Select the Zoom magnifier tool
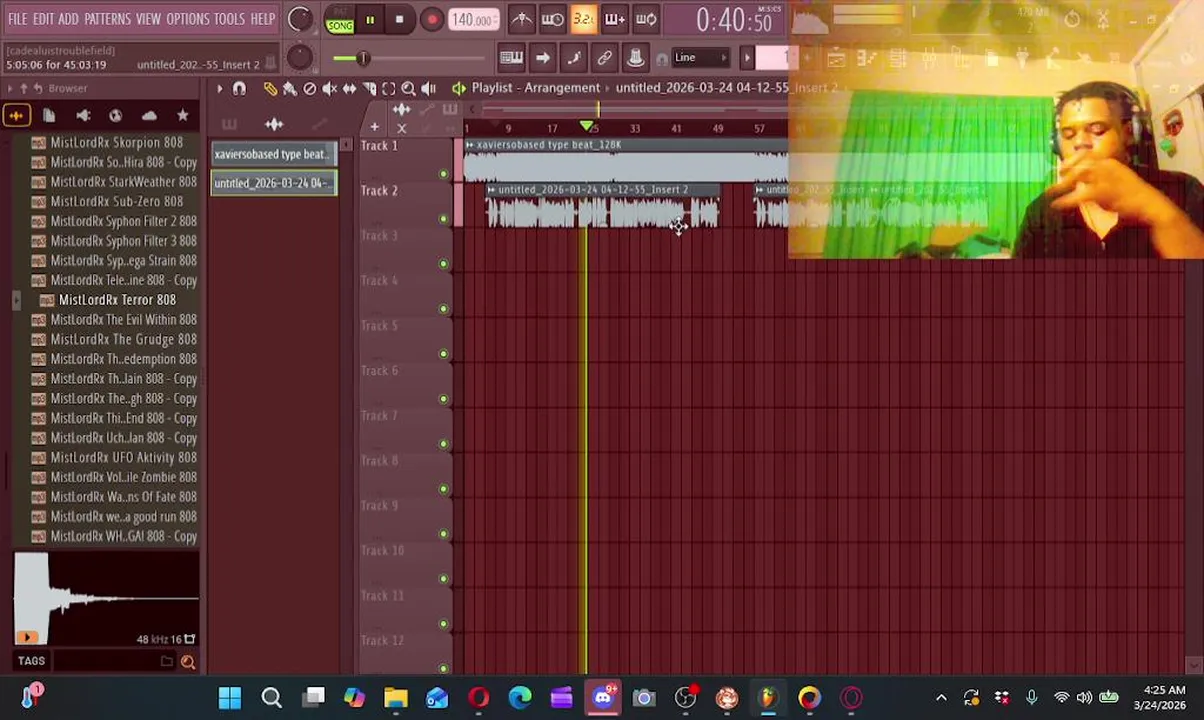 408,89
